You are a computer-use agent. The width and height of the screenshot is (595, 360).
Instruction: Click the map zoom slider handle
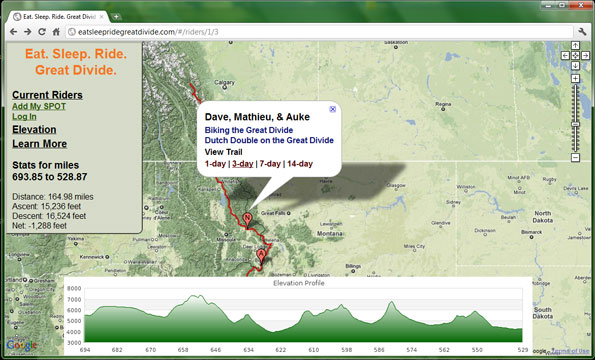(x=575, y=124)
